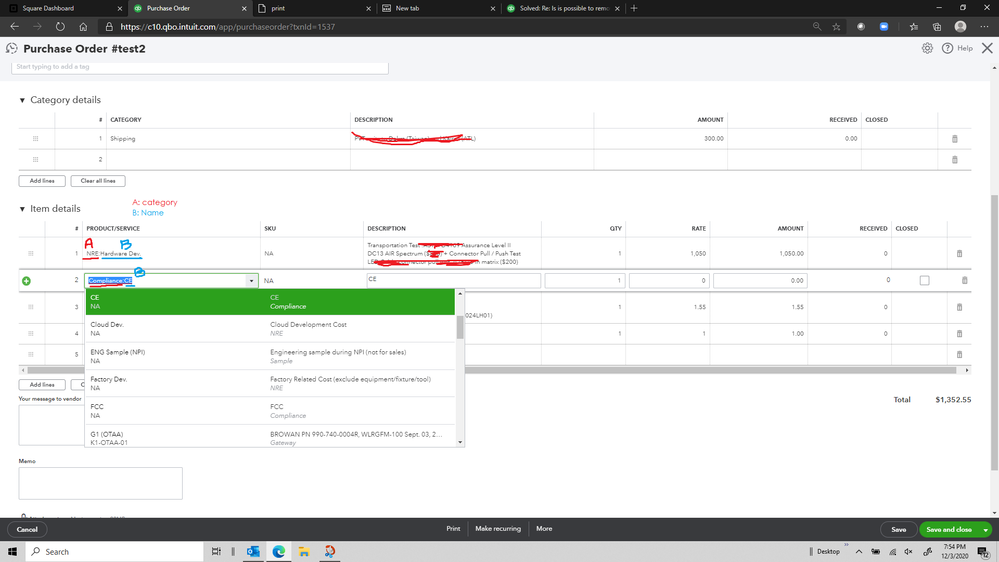Click trash icon for NRE:Hardware Dev. item row
The width and height of the screenshot is (999, 562).
coord(959,254)
